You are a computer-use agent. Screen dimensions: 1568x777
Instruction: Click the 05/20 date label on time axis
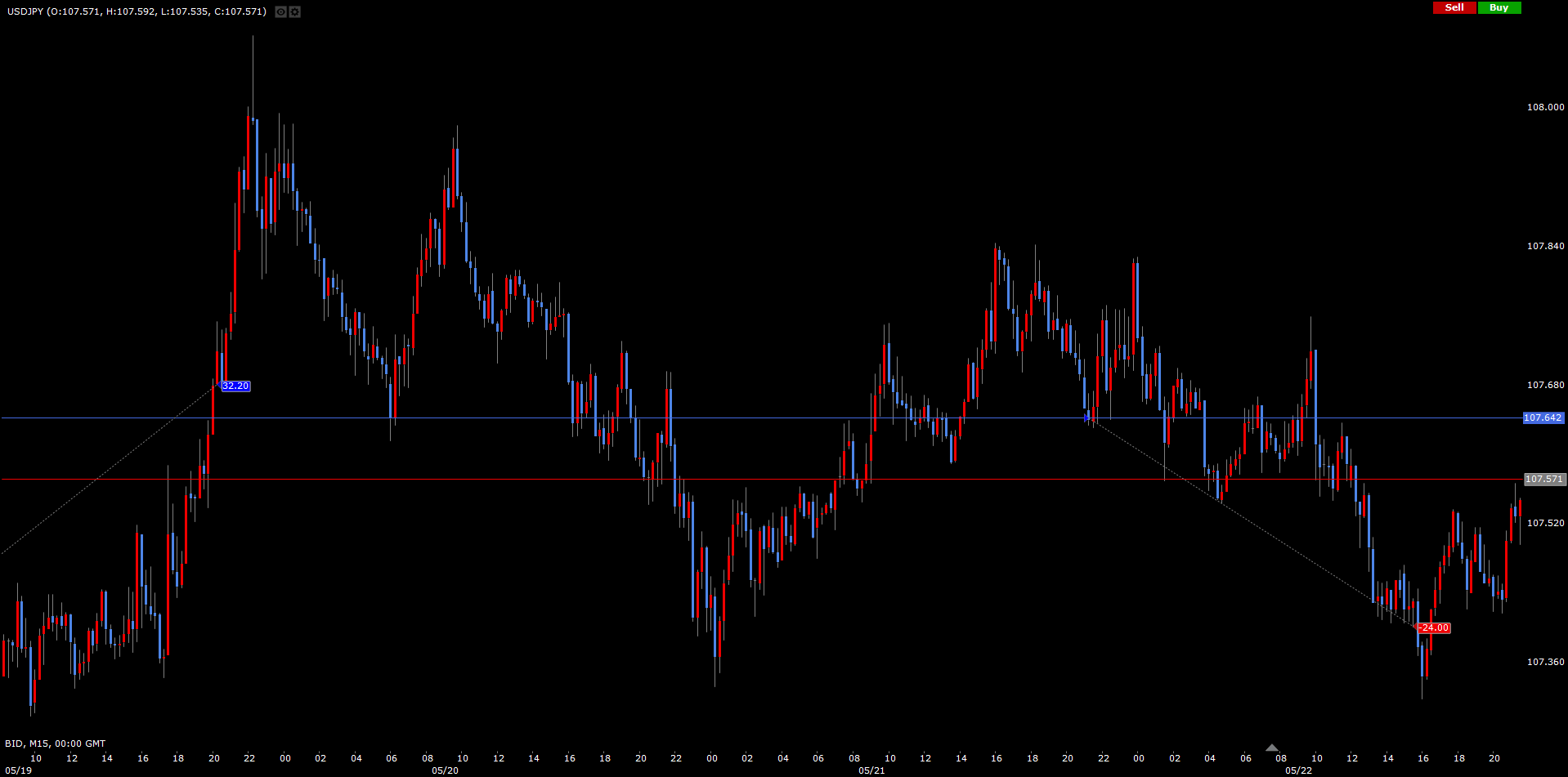click(445, 770)
